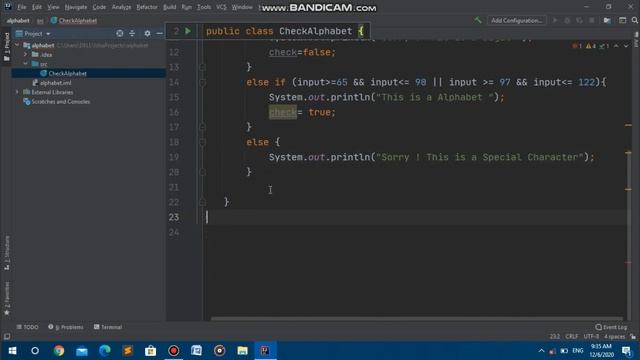Click the Stop square icon in the toolbar

(592, 20)
